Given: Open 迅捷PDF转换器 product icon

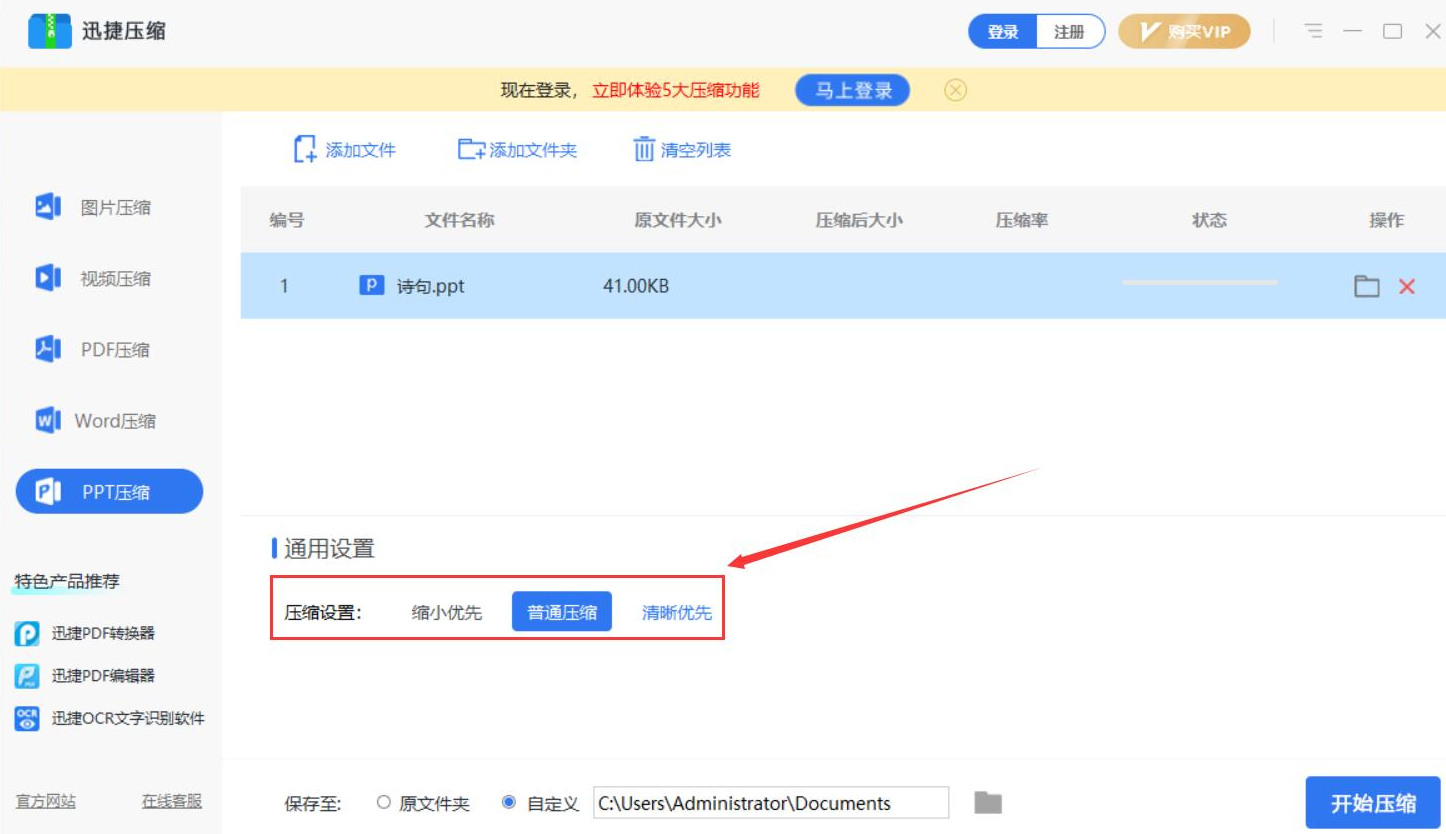Looking at the screenshot, I should point(27,634).
